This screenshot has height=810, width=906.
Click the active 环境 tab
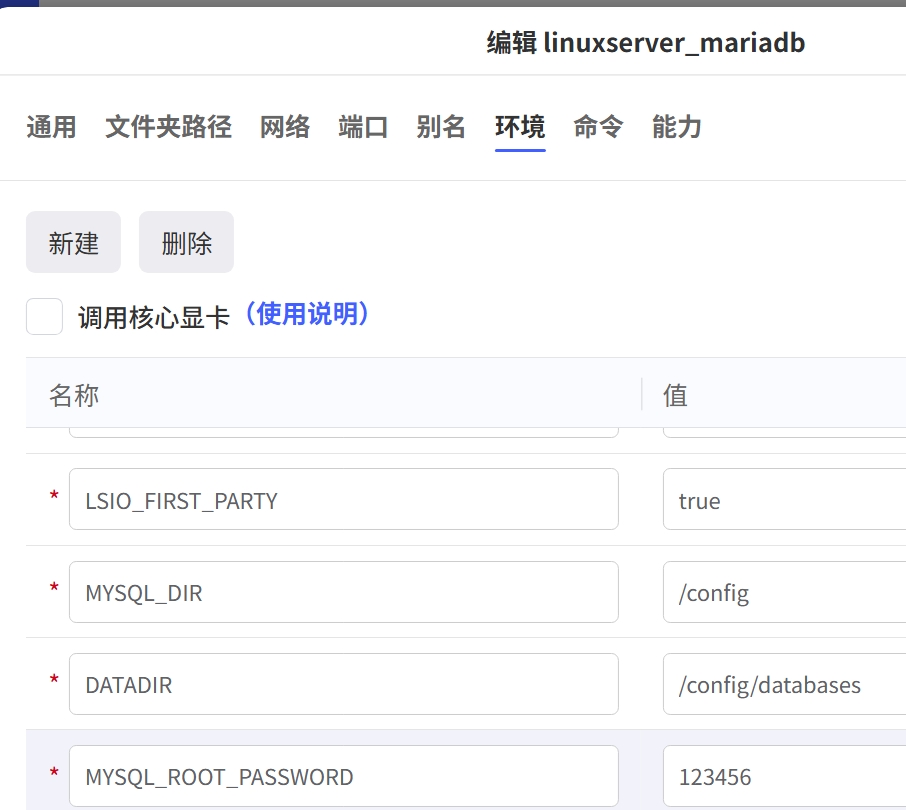click(x=520, y=127)
